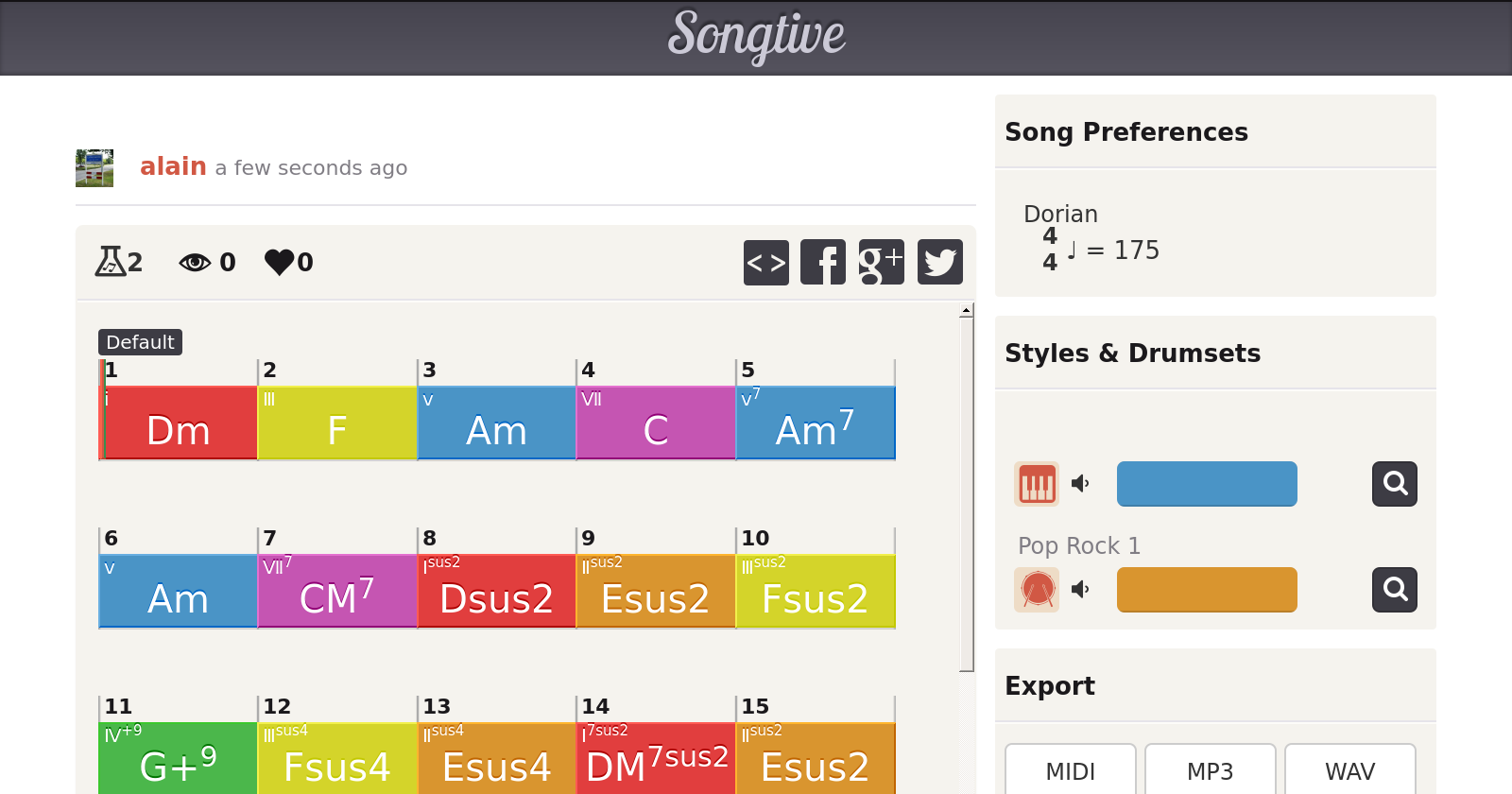Viewport: 1512px width, 794px height.
Task: Share the song on Twitter
Action: (x=940, y=262)
